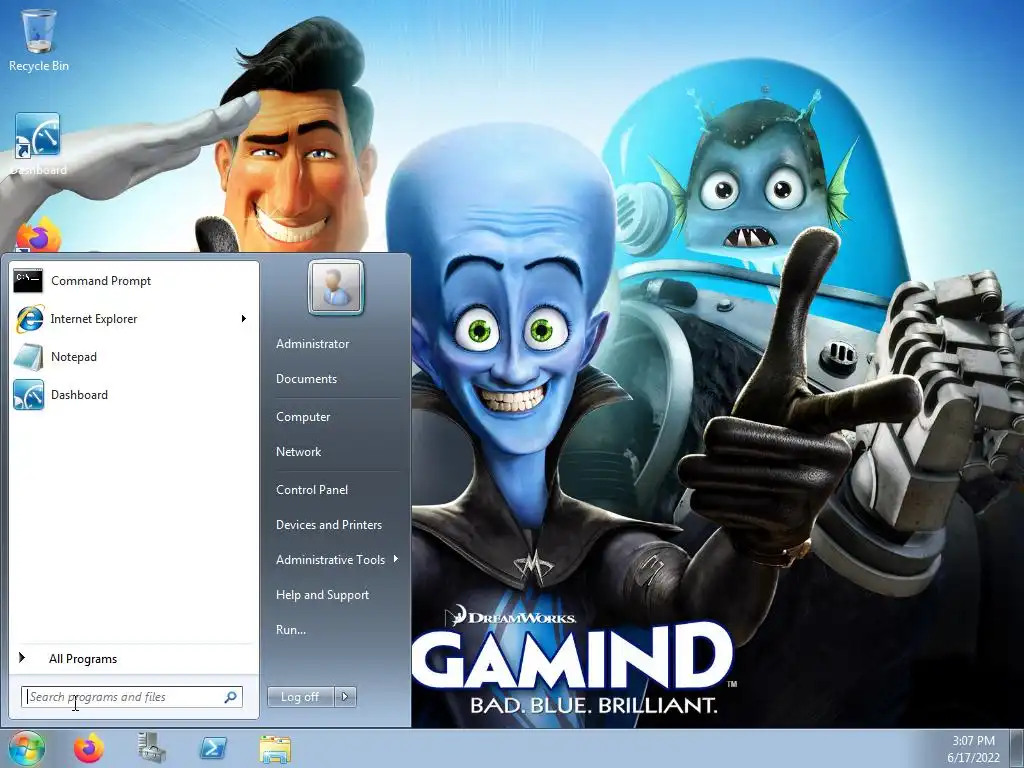Click the Internet Explorer icon in Start menu

29,319
